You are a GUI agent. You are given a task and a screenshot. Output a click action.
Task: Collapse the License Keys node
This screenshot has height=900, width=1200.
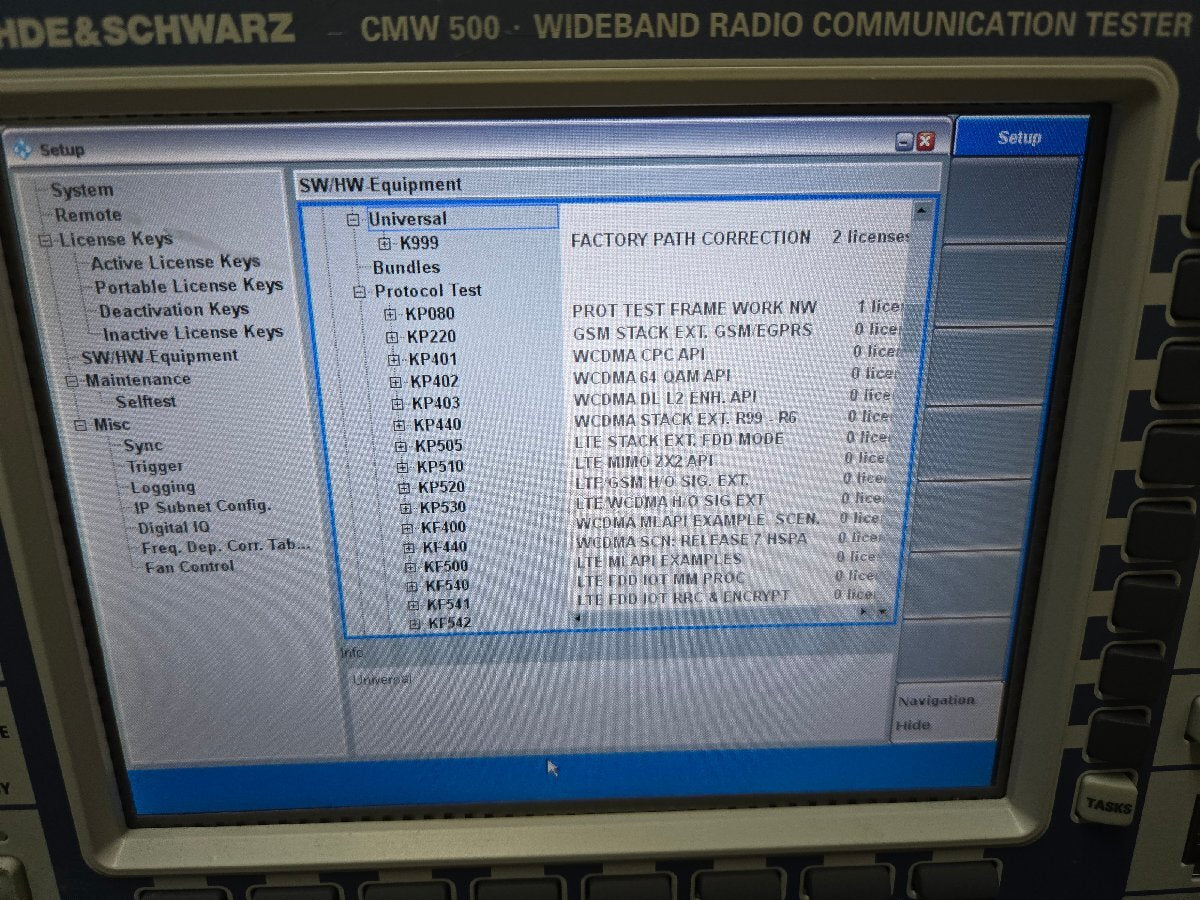tap(45, 240)
